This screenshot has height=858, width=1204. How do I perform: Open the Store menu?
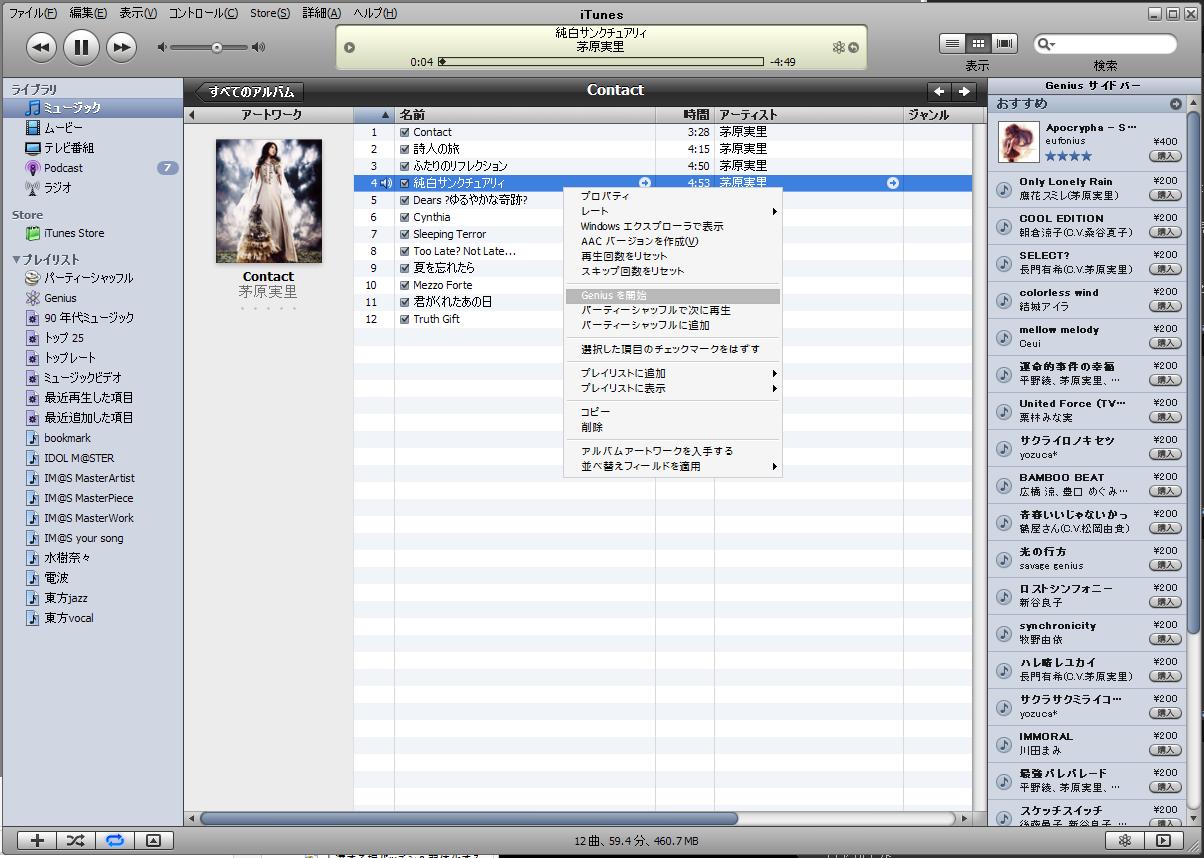click(x=270, y=13)
